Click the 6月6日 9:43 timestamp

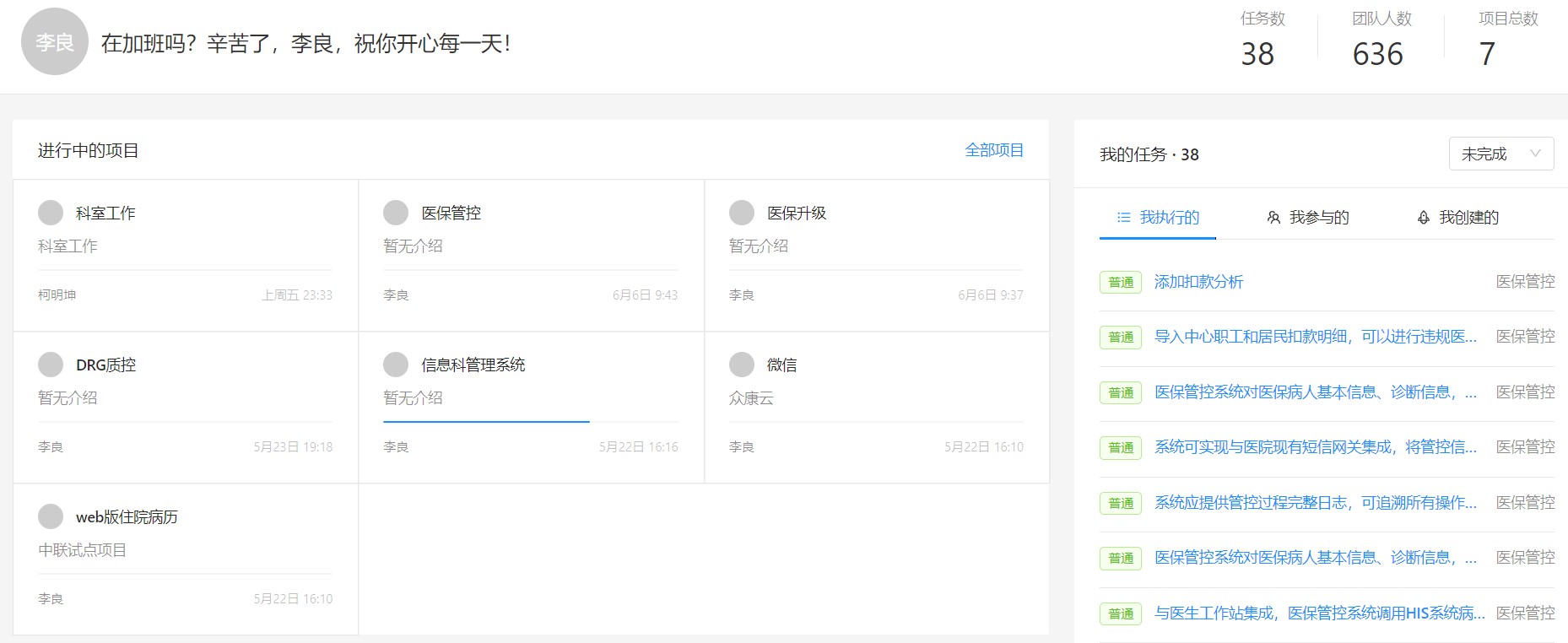[x=645, y=294]
